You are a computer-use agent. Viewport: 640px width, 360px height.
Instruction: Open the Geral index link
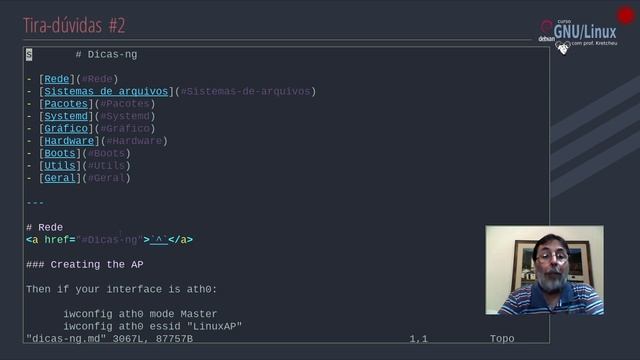[60, 178]
